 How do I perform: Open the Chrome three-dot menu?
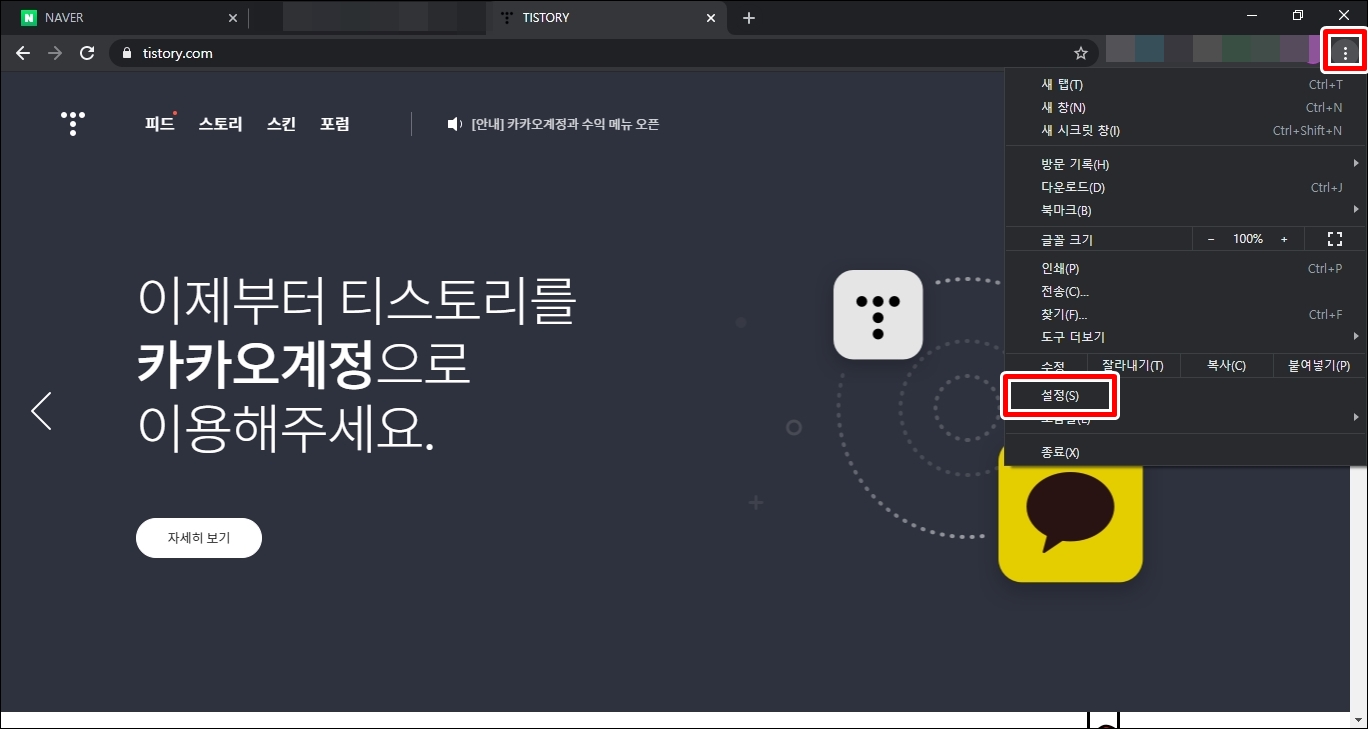tap(1345, 52)
